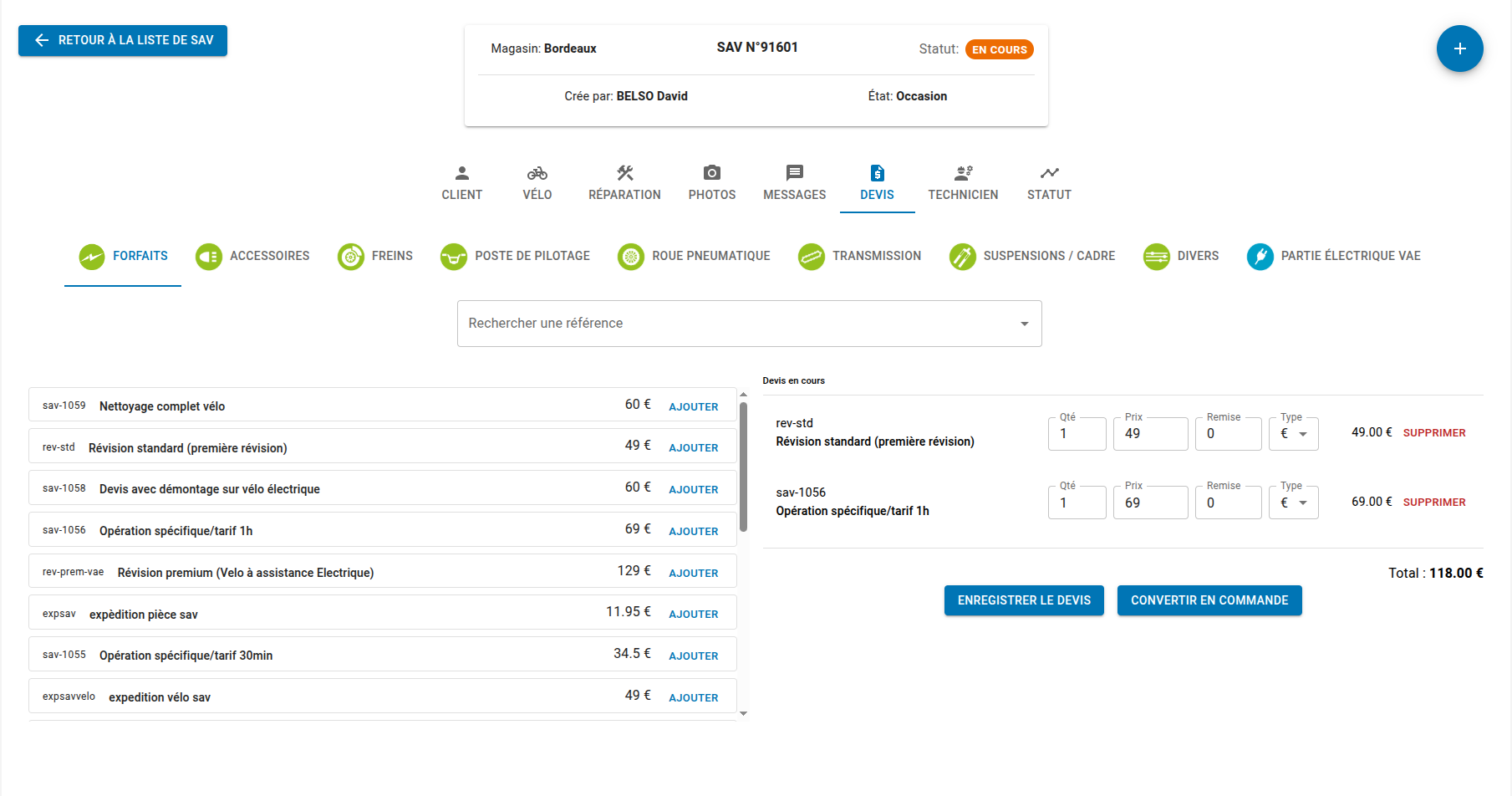1512x796 pixels.
Task: Select the Accessoires headlight icon
Action: [208, 257]
